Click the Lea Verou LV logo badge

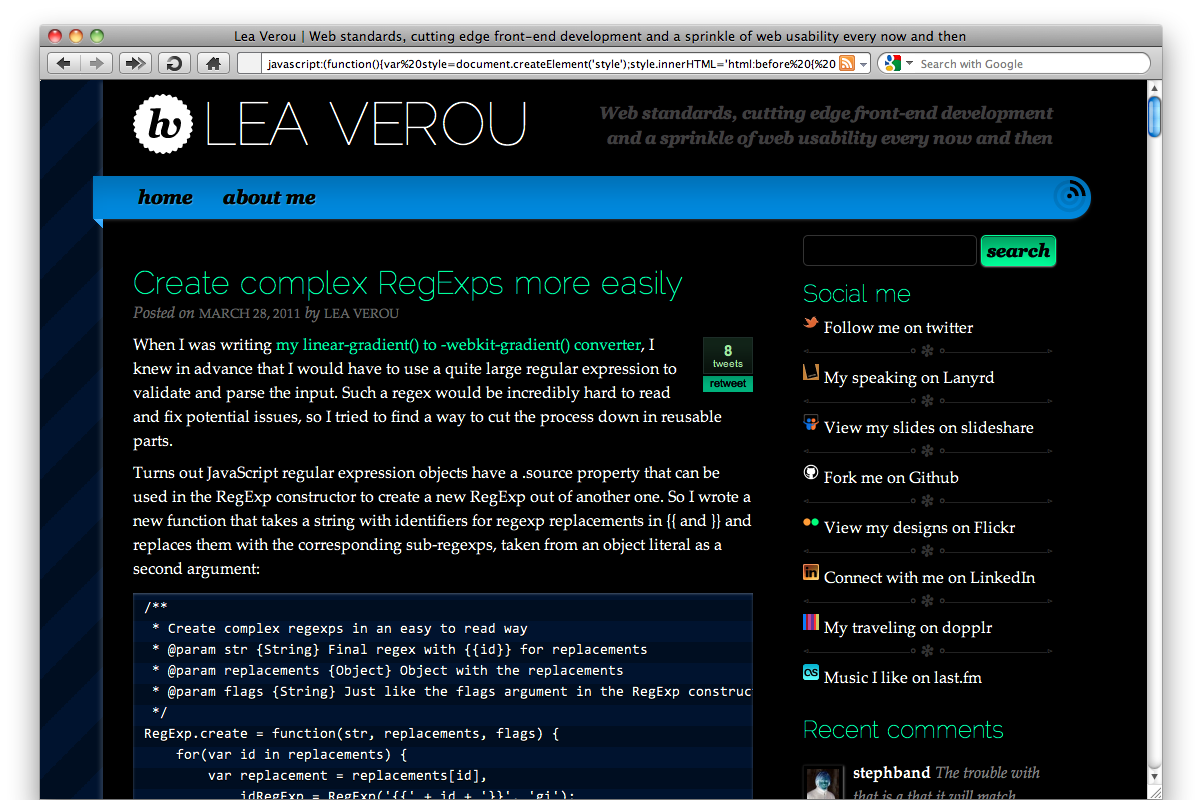pyautogui.click(x=162, y=124)
